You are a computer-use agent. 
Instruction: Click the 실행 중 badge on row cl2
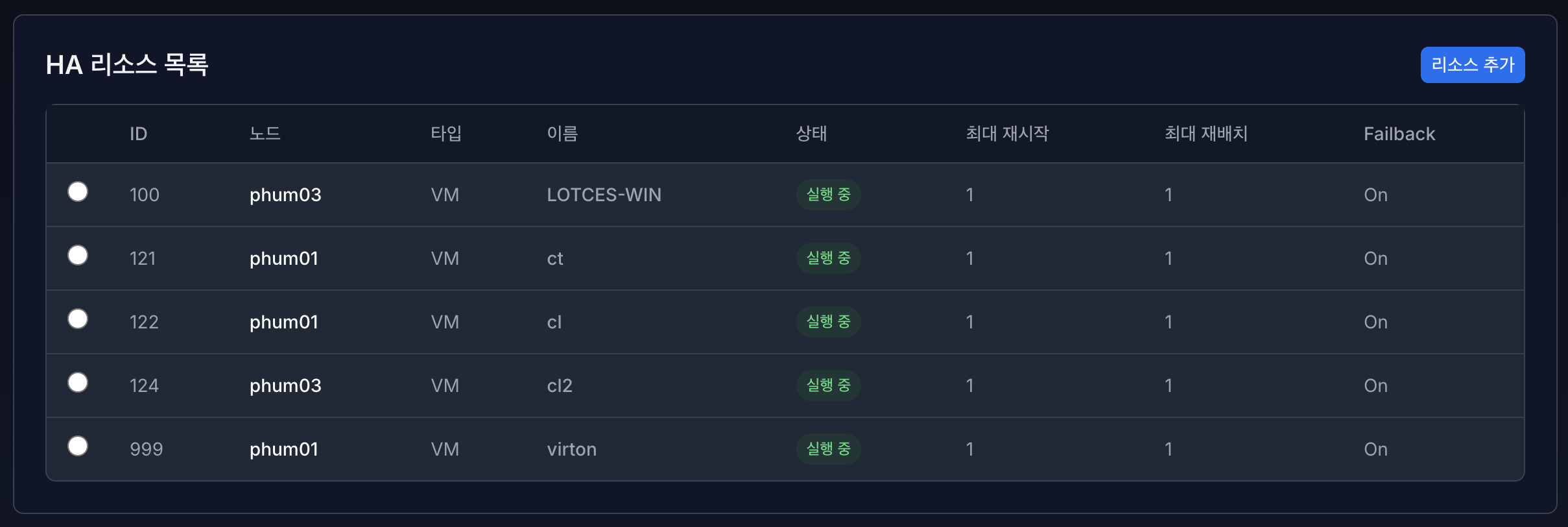[x=827, y=385]
